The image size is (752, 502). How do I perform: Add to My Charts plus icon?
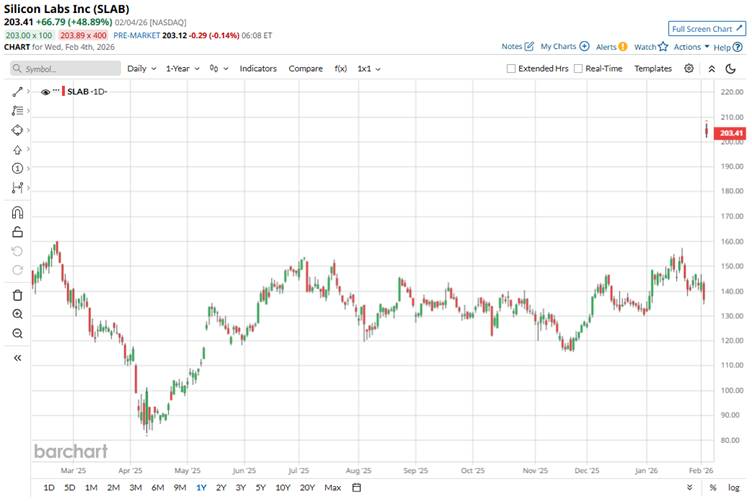[x=584, y=47]
